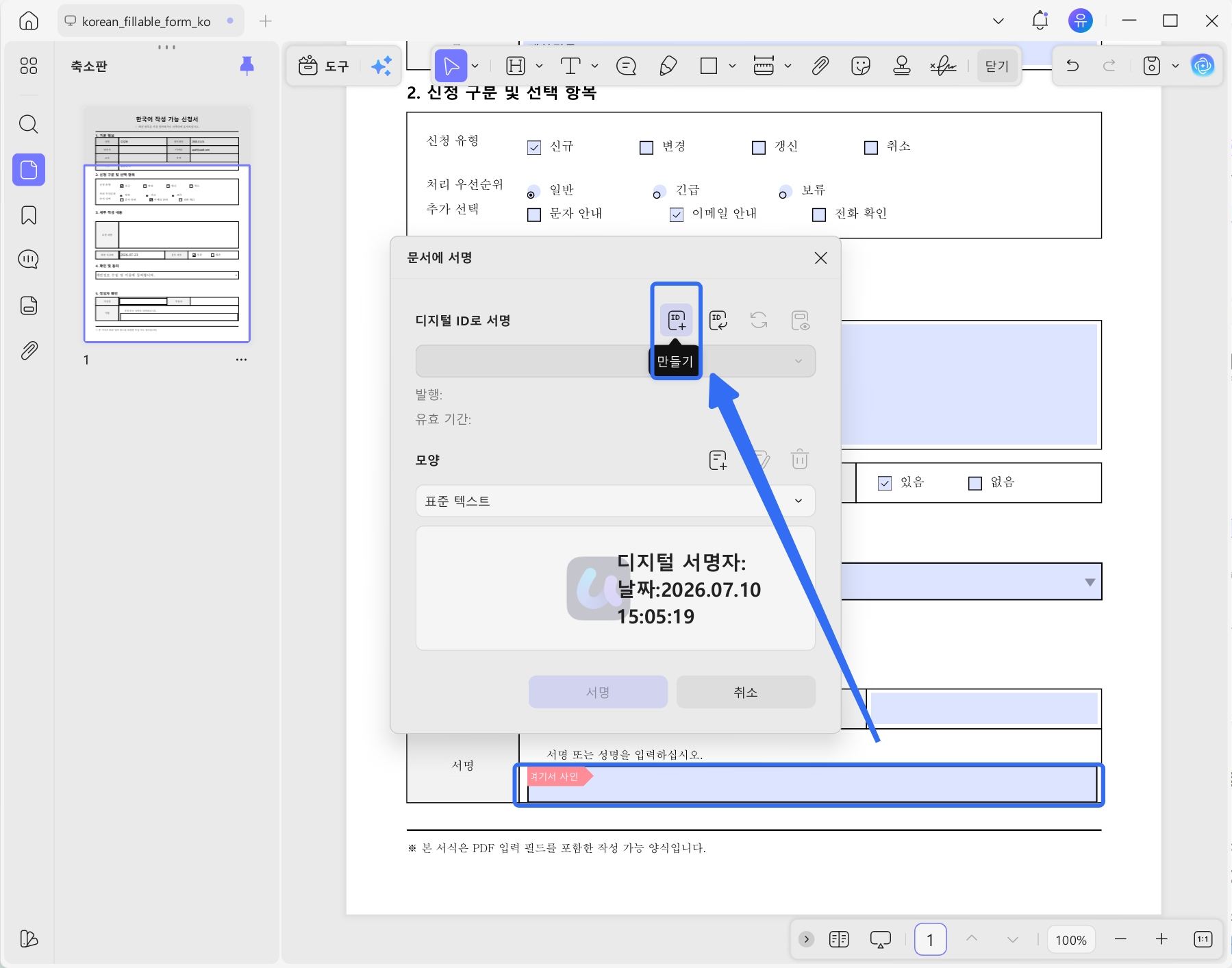Launch the AI sparkle assistant
Image resolution: width=1232 pixels, height=968 pixels.
pos(381,66)
